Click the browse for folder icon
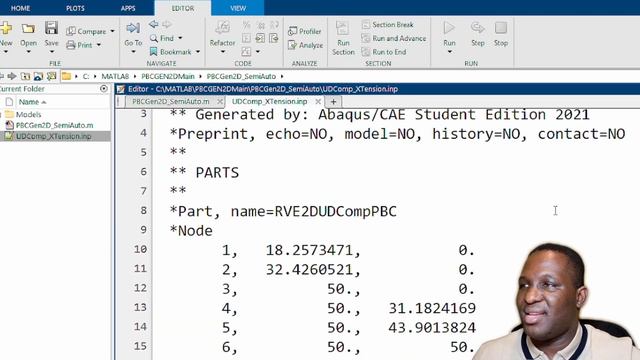Image resolution: width=640 pixels, height=360 pixels. click(38, 76)
